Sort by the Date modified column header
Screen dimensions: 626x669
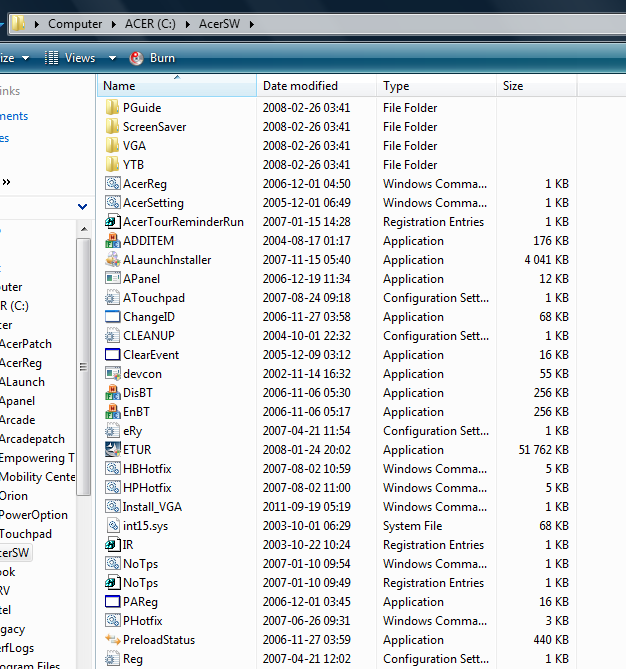pos(316,86)
